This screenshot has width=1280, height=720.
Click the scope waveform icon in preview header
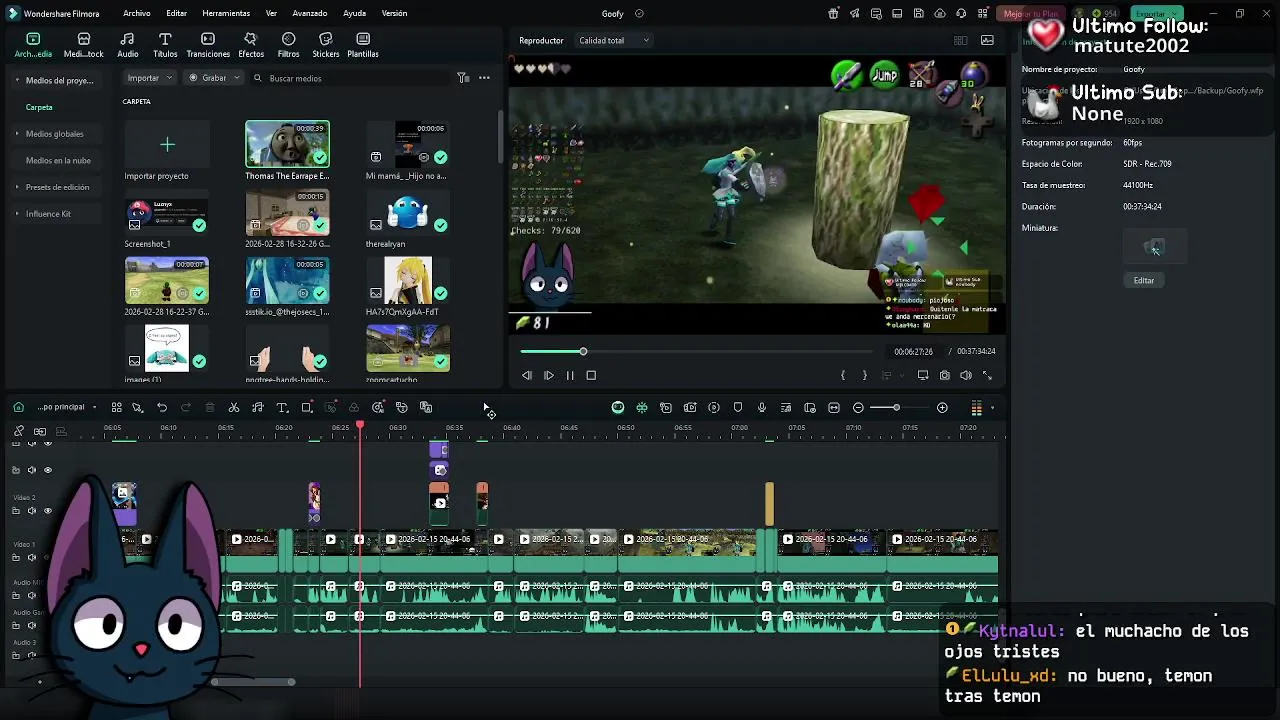(x=987, y=41)
